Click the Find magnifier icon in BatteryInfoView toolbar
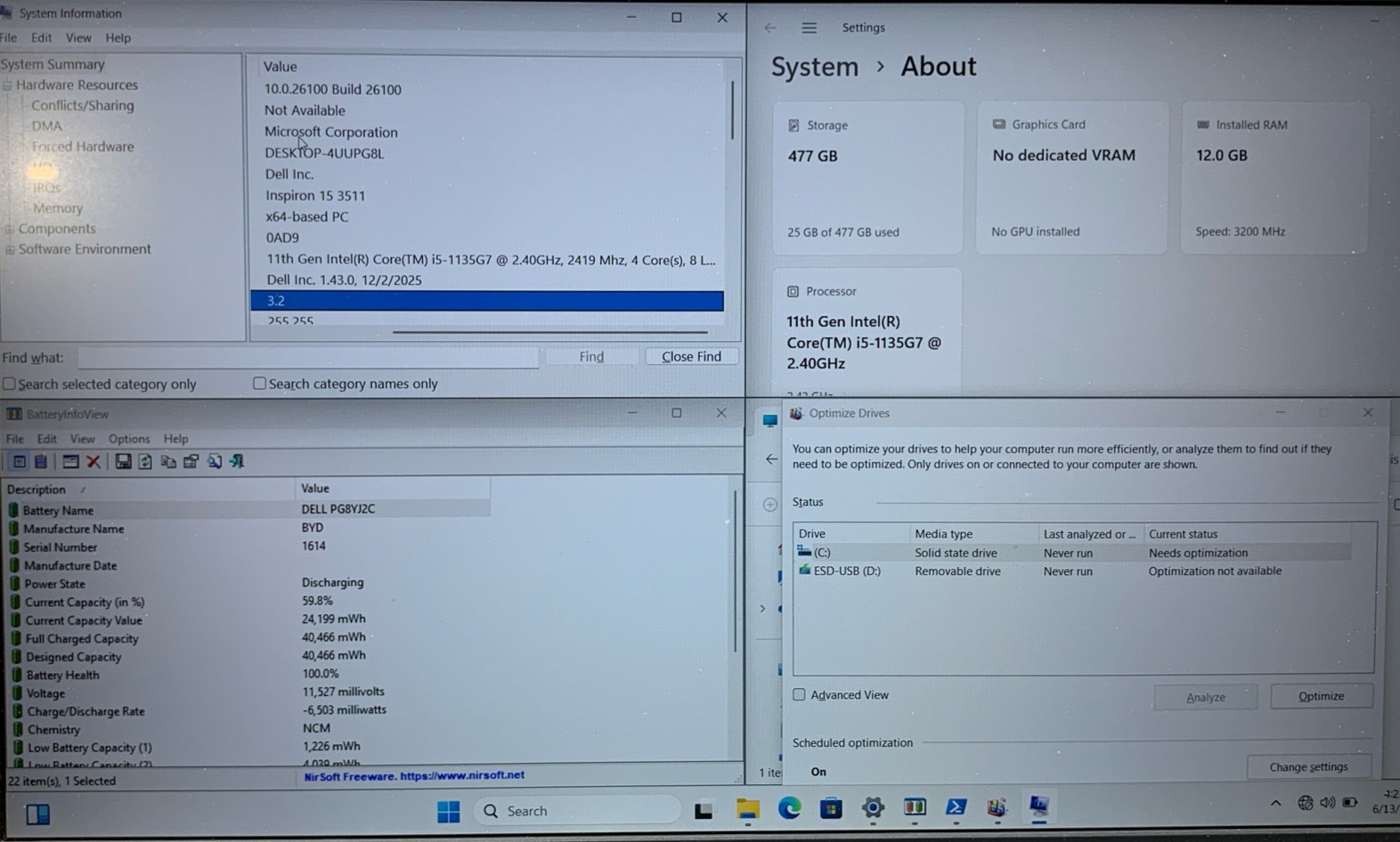 215,461
